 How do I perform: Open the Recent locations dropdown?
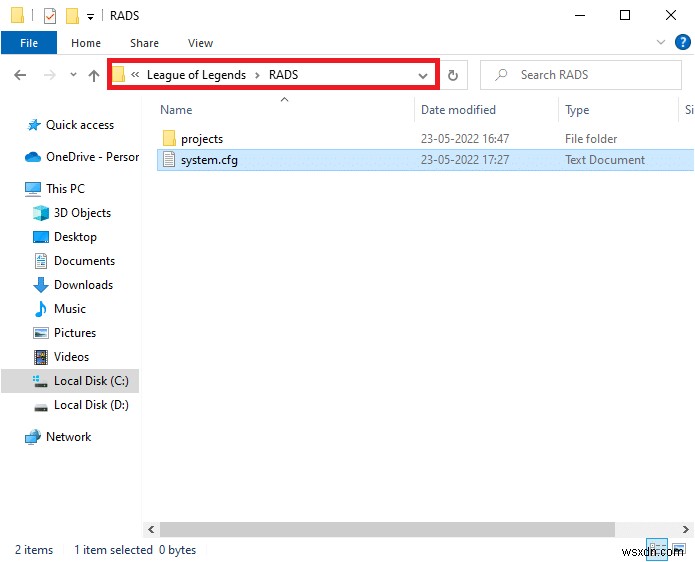(73, 74)
